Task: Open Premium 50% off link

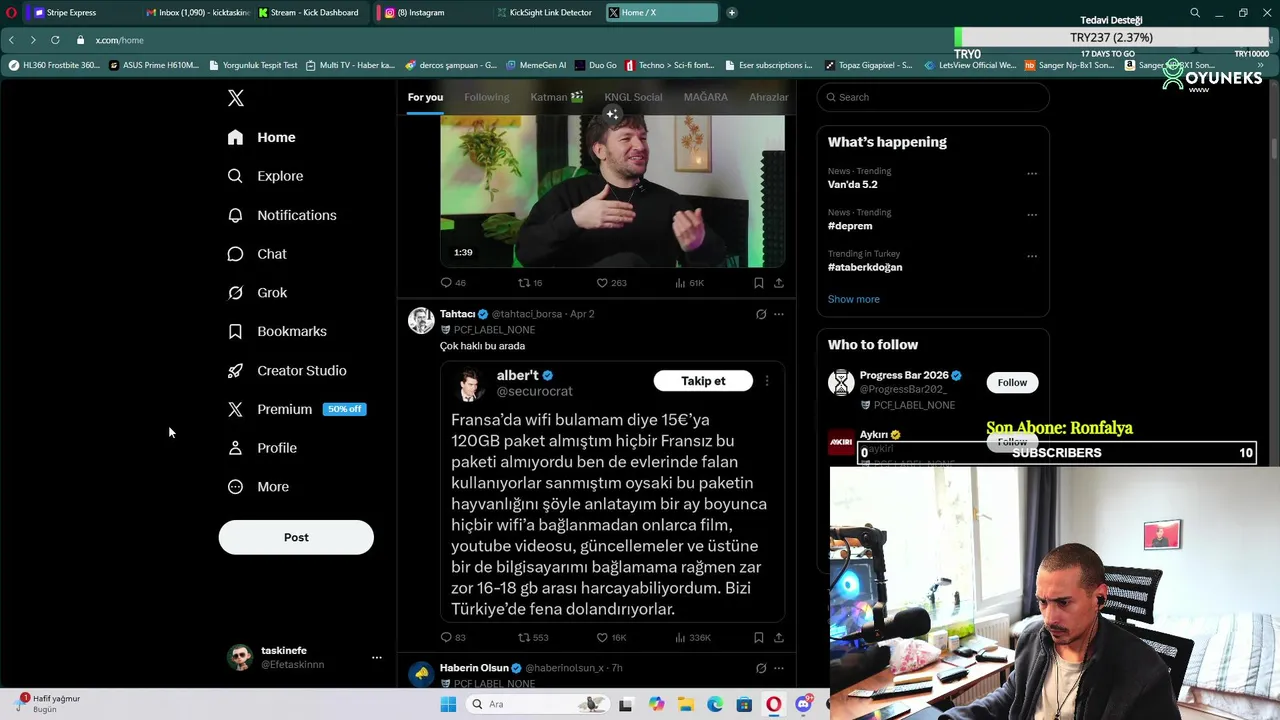Action: (x=297, y=409)
